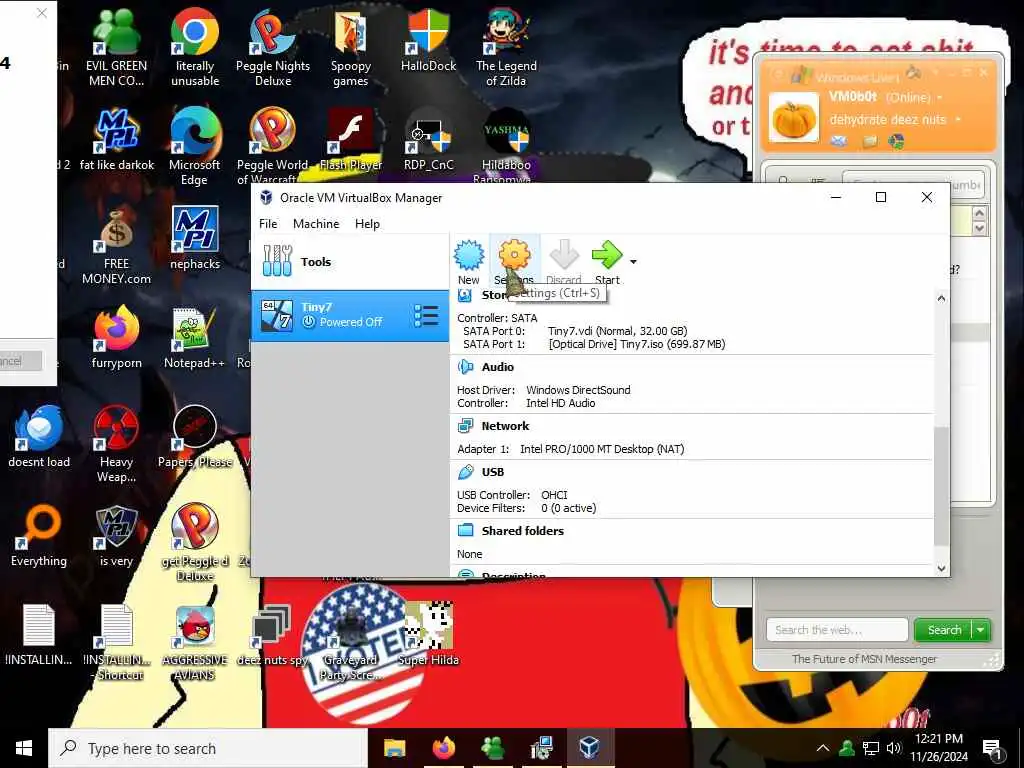
Task: Click the 'Type here to search' taskbar box
Action: (x=208, y=748)
